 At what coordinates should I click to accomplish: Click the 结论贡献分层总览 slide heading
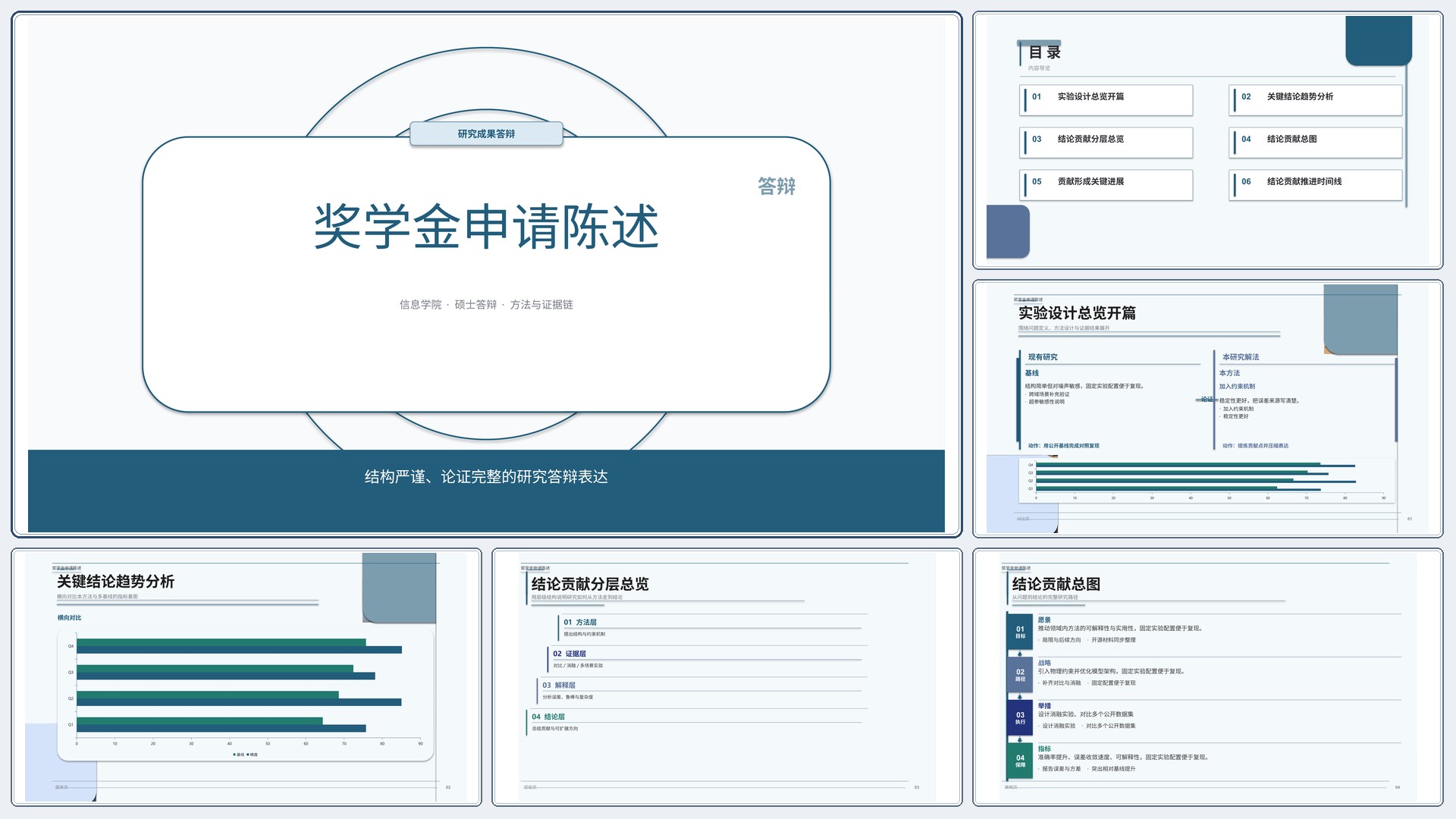click(x=590, y=584)
